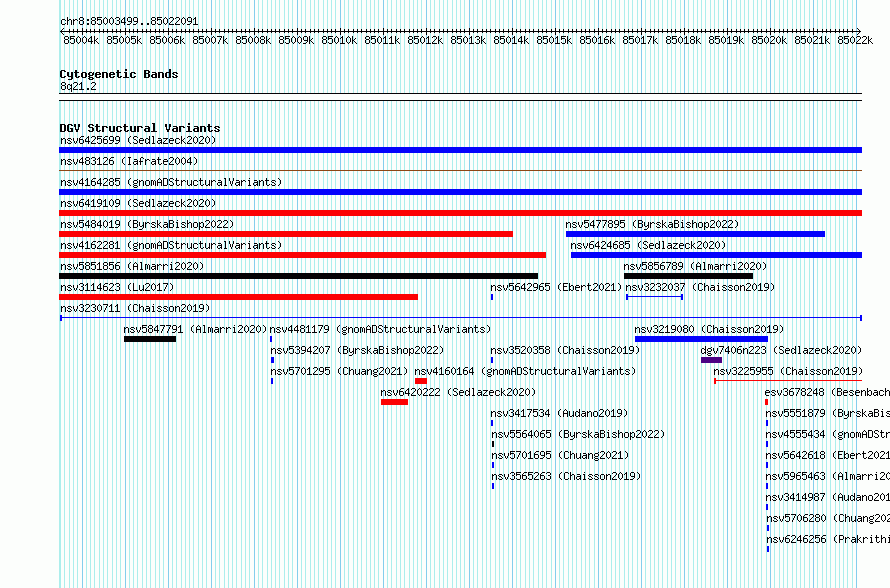Open the nsv4160164 gnomADStructuralVariants variant

pyautogui.click(x=525, y=371)
